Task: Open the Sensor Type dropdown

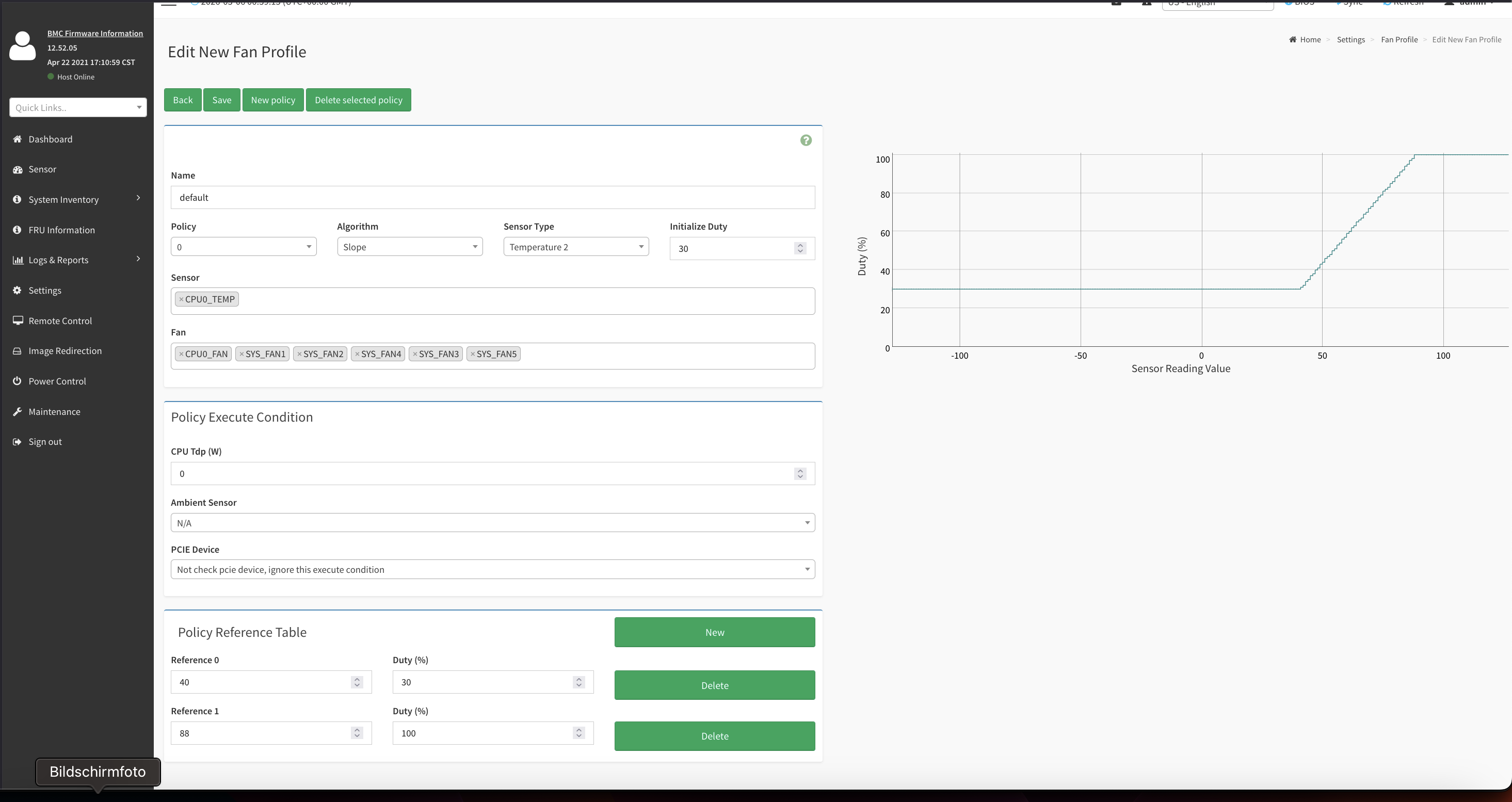Action: pos(576,247)
